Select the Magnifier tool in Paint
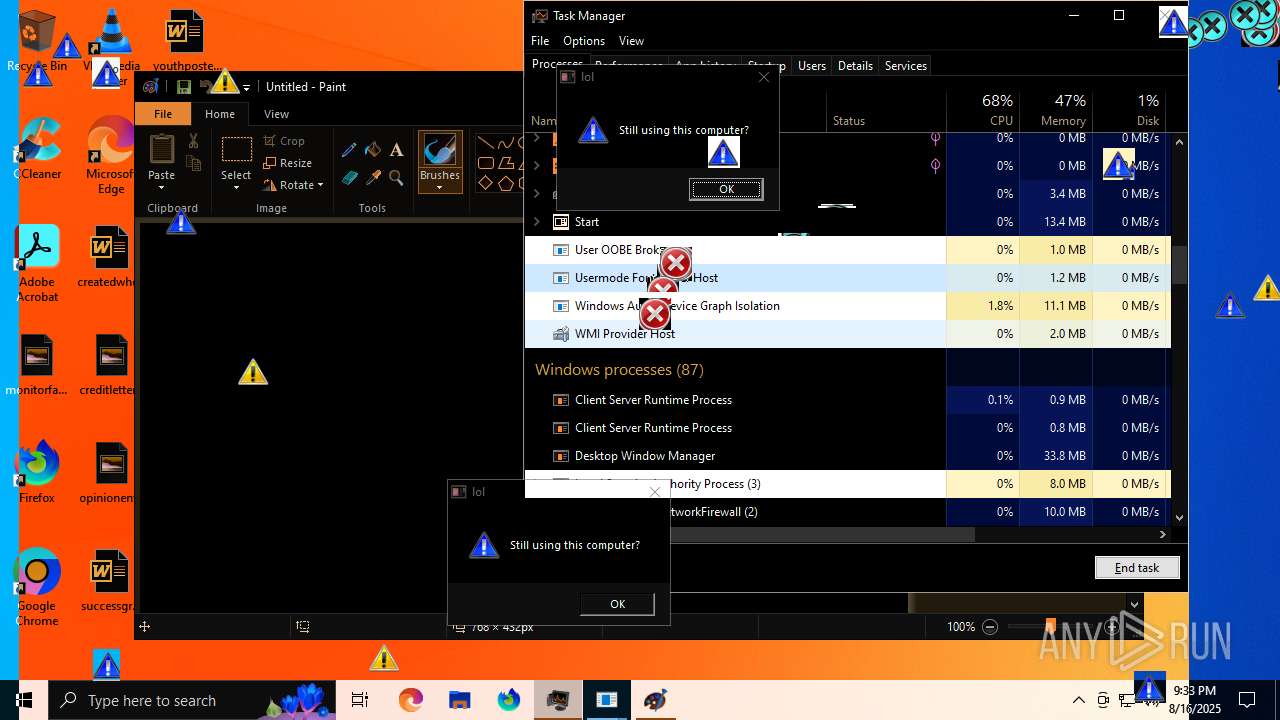 397,178
